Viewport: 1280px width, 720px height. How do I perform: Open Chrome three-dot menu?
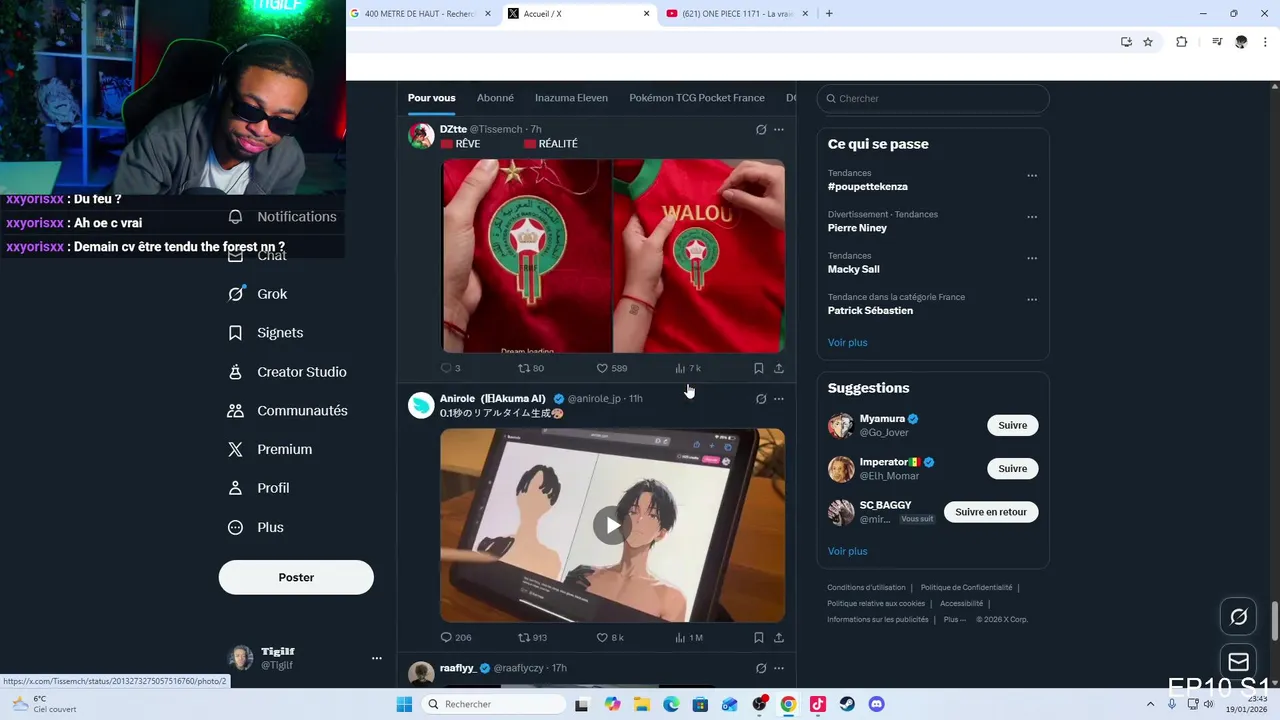point(1264,42)
